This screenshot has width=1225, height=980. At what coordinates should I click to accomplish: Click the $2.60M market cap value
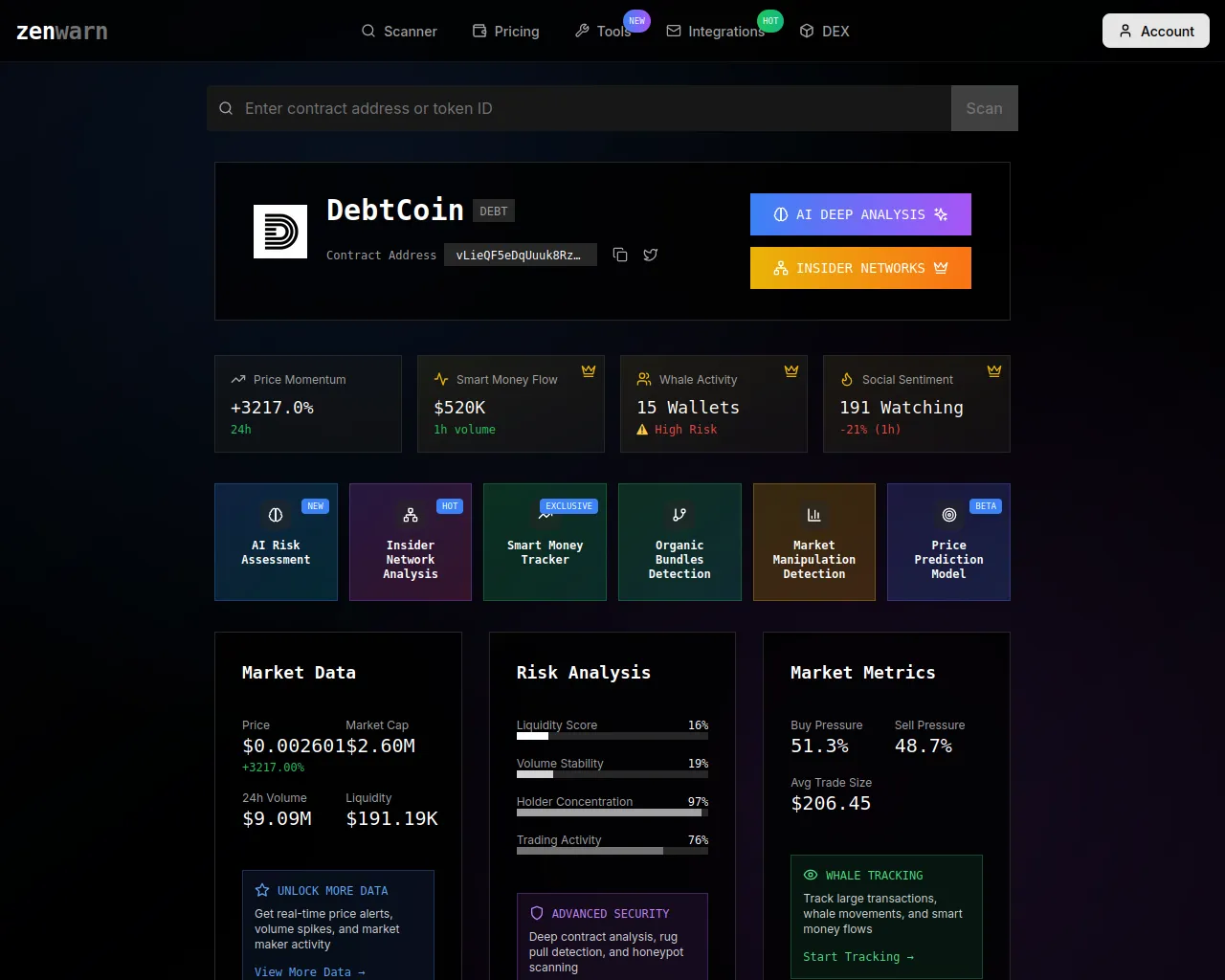tap(381, 746)
